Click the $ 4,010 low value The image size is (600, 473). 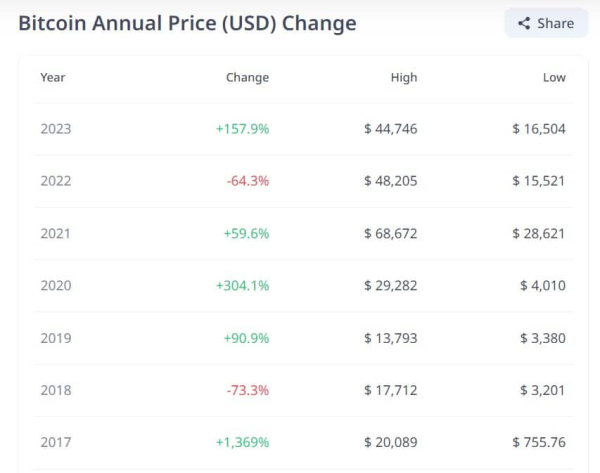(x=542, y=286)
